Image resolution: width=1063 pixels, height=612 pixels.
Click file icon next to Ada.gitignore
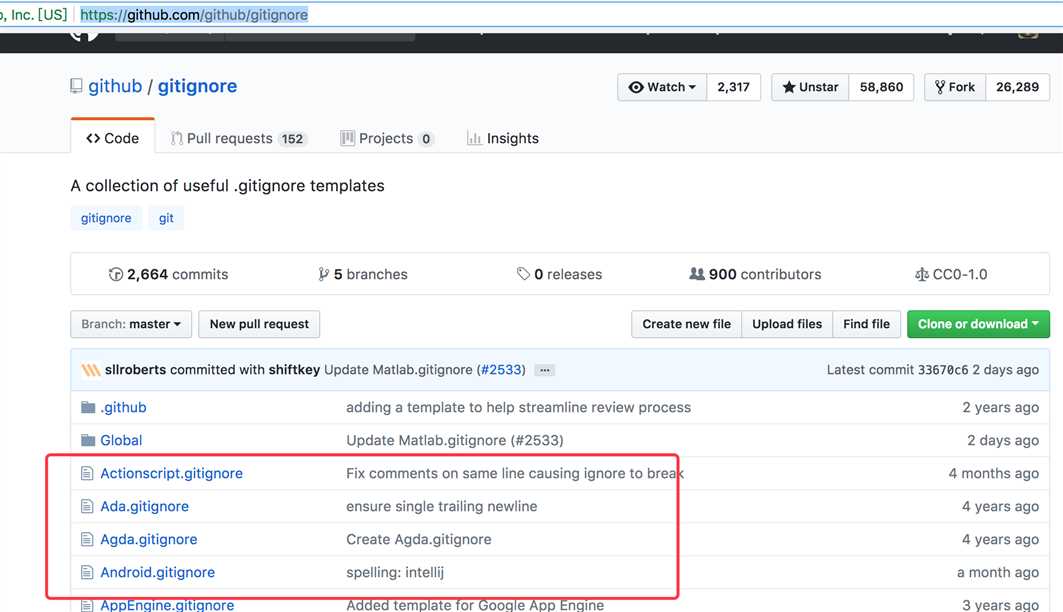(87, 506)
